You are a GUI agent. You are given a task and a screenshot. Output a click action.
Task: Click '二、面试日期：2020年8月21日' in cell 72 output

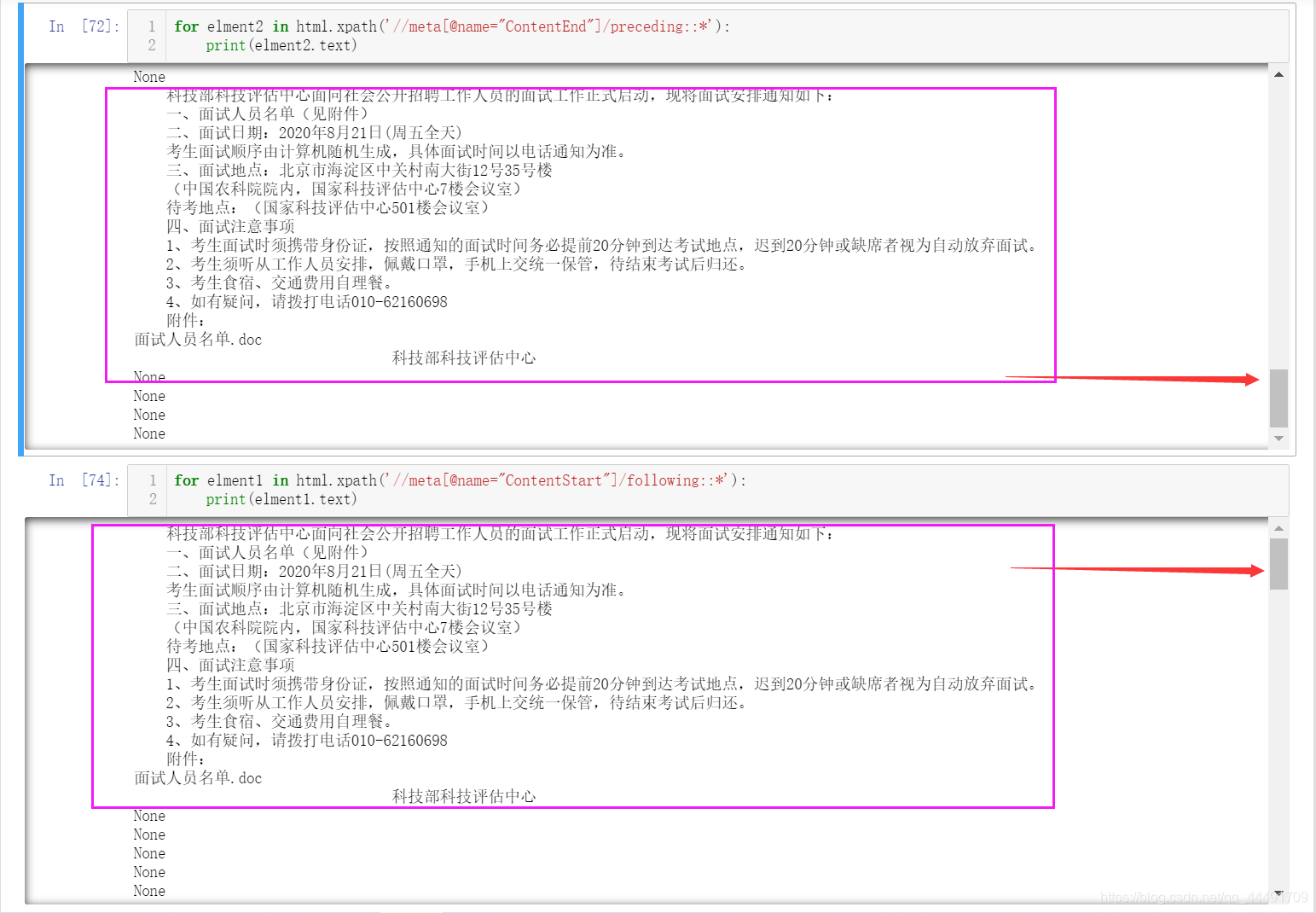(x=314, y=132)
